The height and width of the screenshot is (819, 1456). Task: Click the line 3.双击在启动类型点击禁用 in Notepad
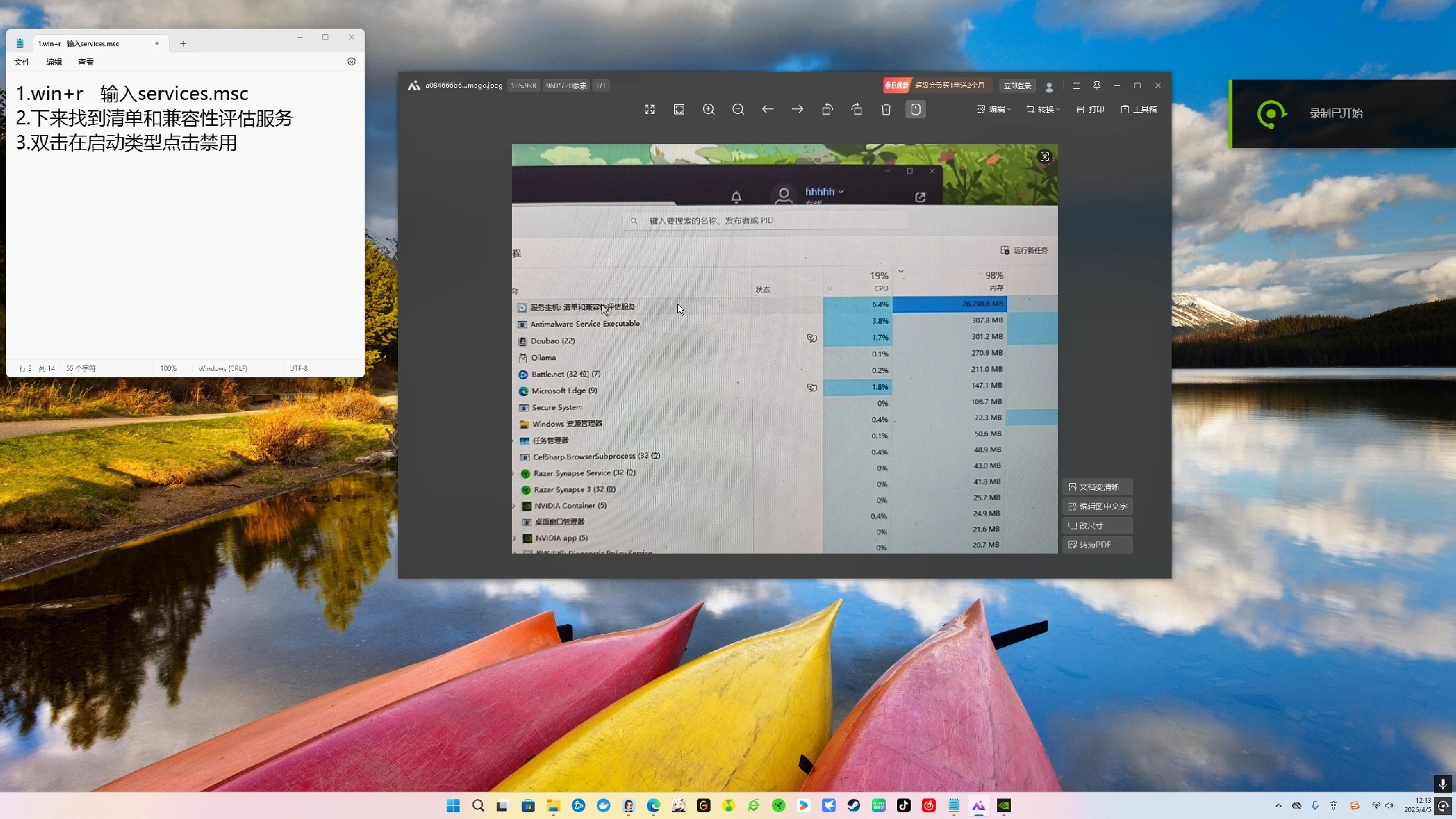click(x=127, y=143)
